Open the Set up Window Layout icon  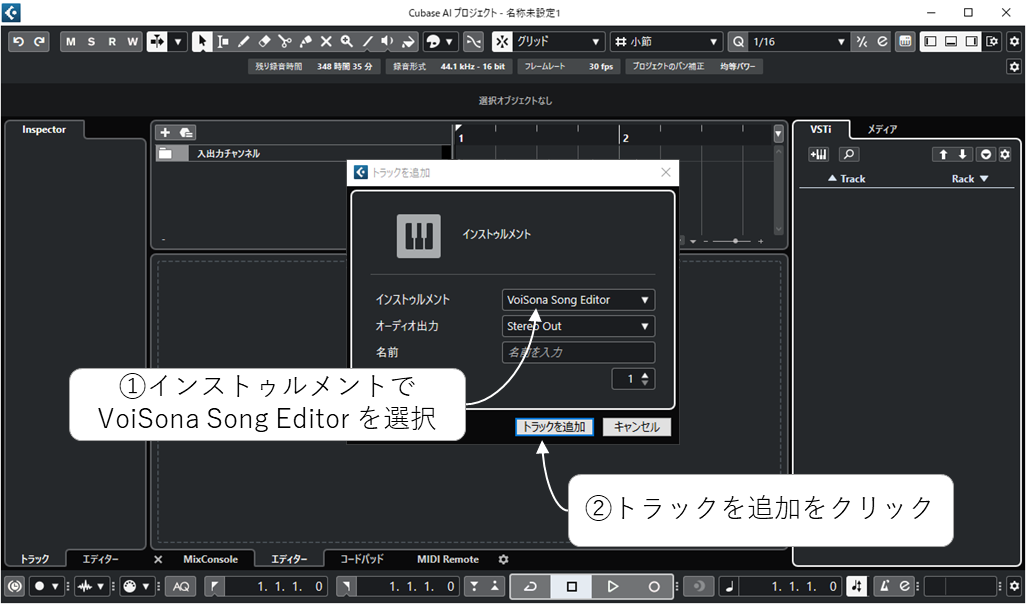993,42
